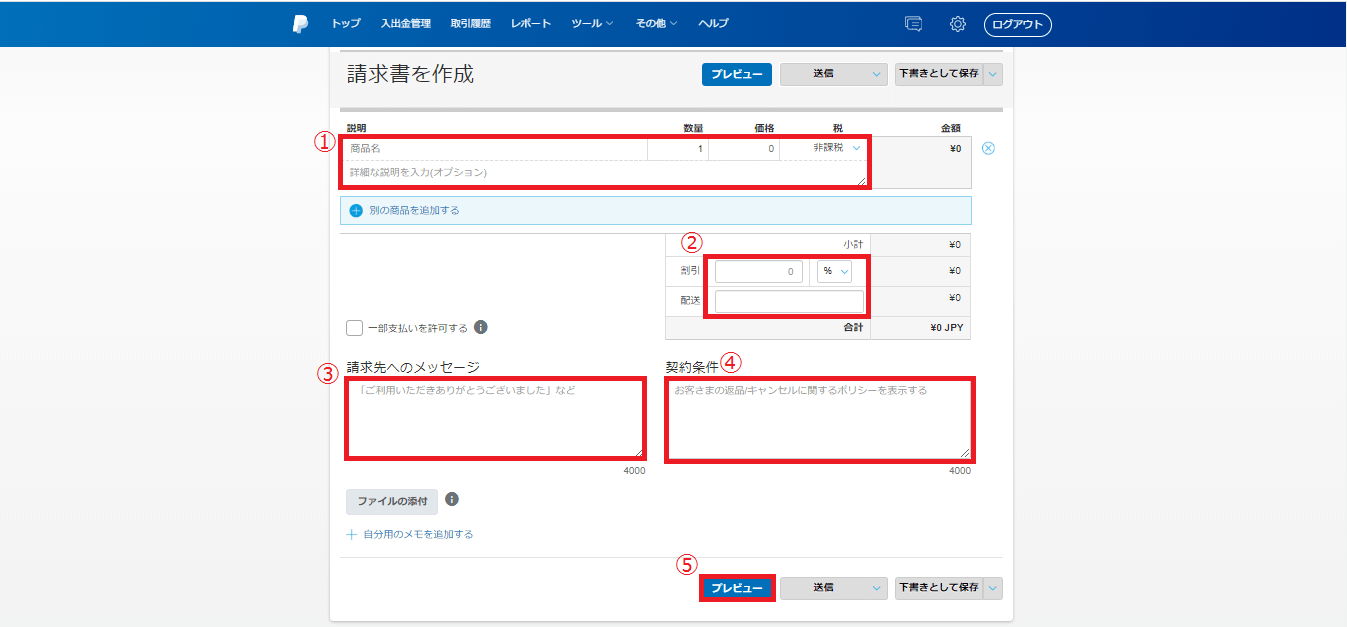Viewport: 1347px width, 627px height.
Task: Click the bottom プレビュー button
Action: pos(736,588)
